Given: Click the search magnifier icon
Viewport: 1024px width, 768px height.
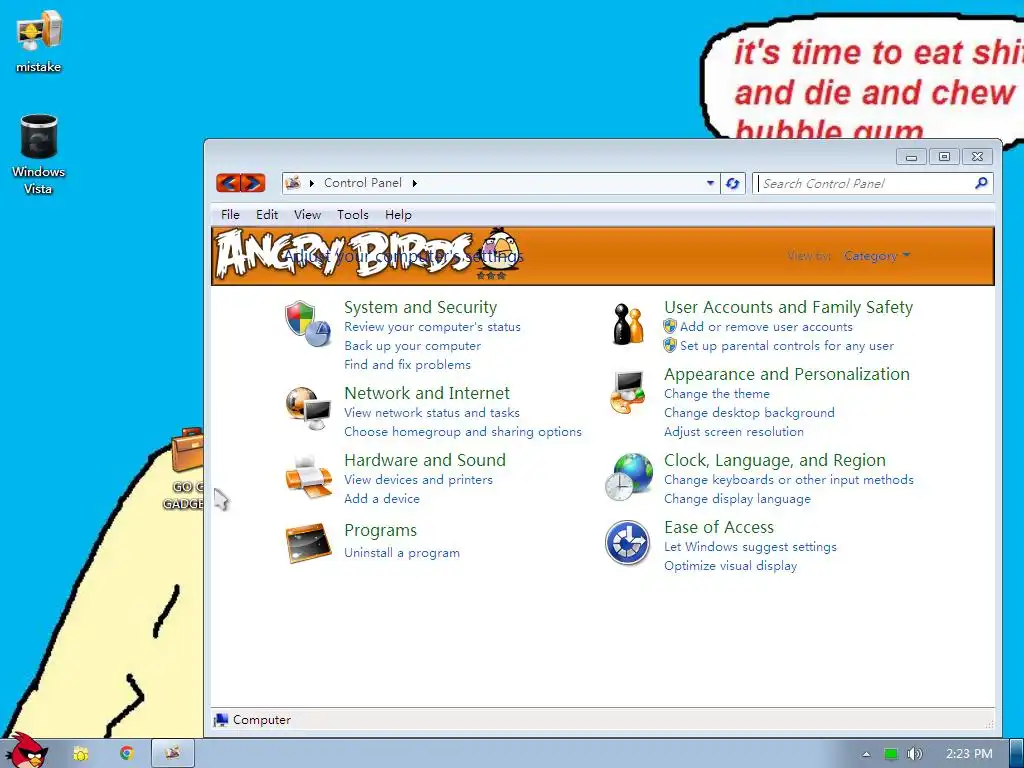Looking at the screenshot, I should coord(981,184).
